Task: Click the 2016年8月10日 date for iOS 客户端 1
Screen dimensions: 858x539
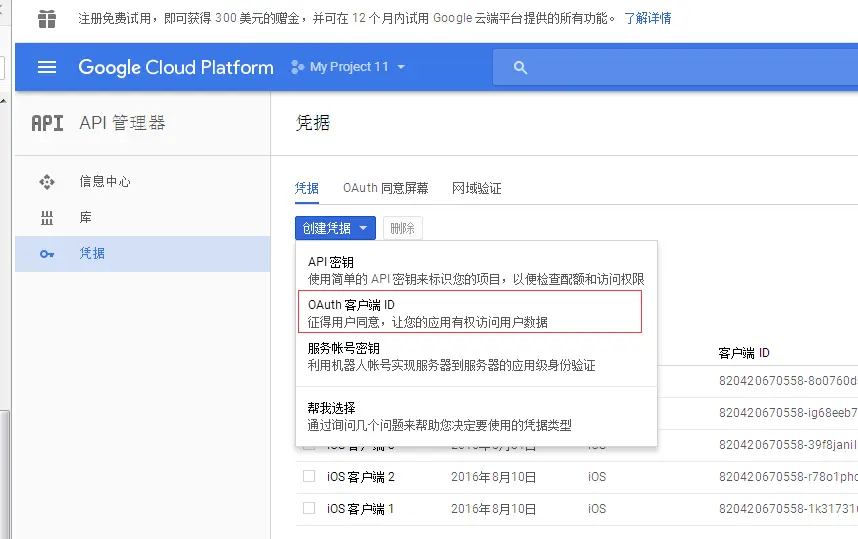Action: (x=494, y=509)
